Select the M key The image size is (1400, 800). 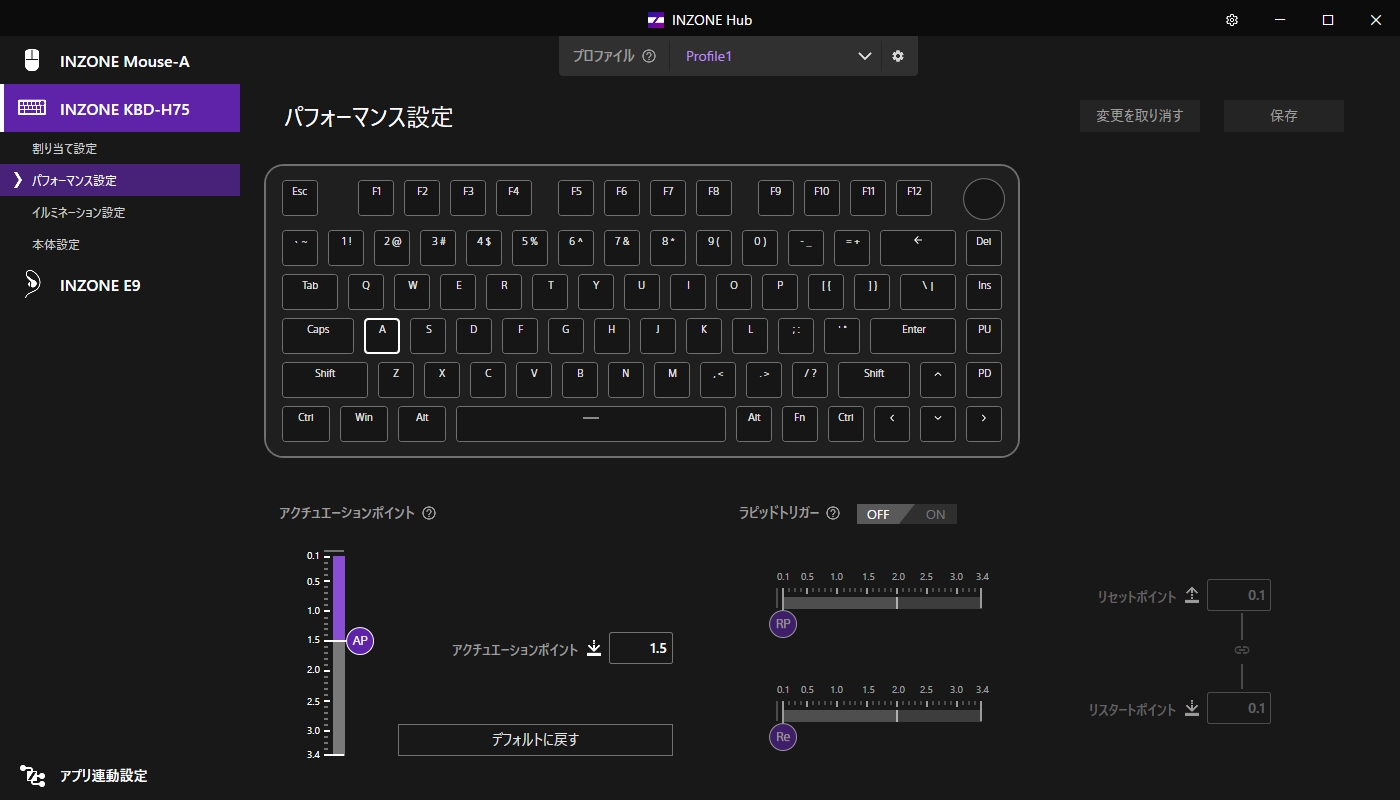(x=672, y=380)
